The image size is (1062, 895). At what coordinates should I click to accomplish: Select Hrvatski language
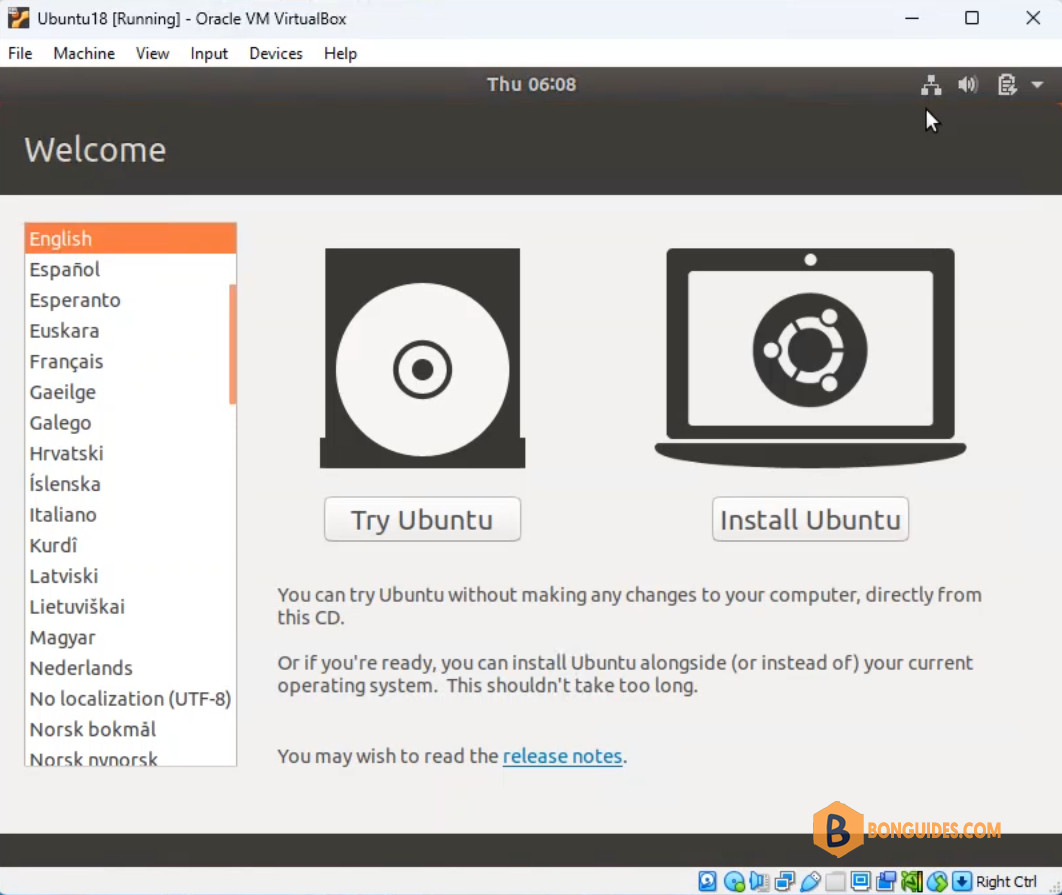(131, 453)
